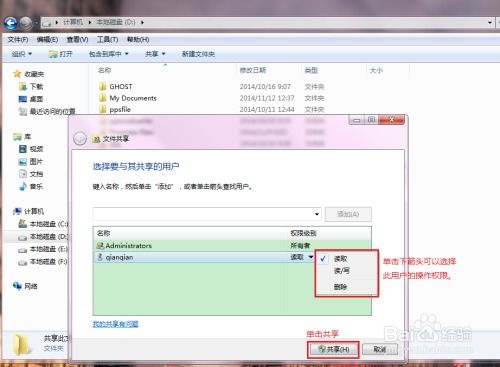500x367 pixels.
Task: Open the 下载 favorites icon
Action: pyautogui.click(x=23, y=87)
